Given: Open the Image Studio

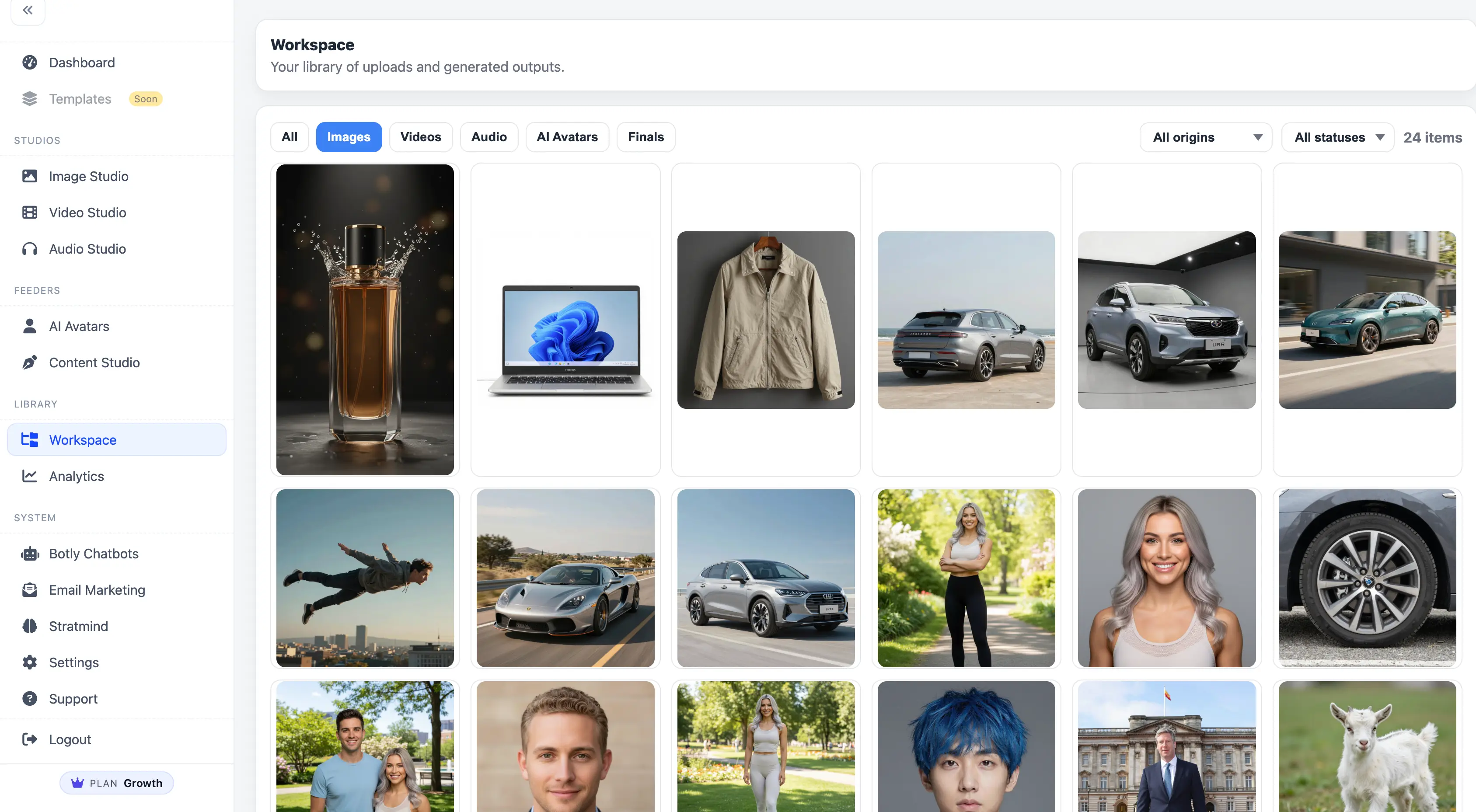Looking at the screenshot, I should [88, 176].
